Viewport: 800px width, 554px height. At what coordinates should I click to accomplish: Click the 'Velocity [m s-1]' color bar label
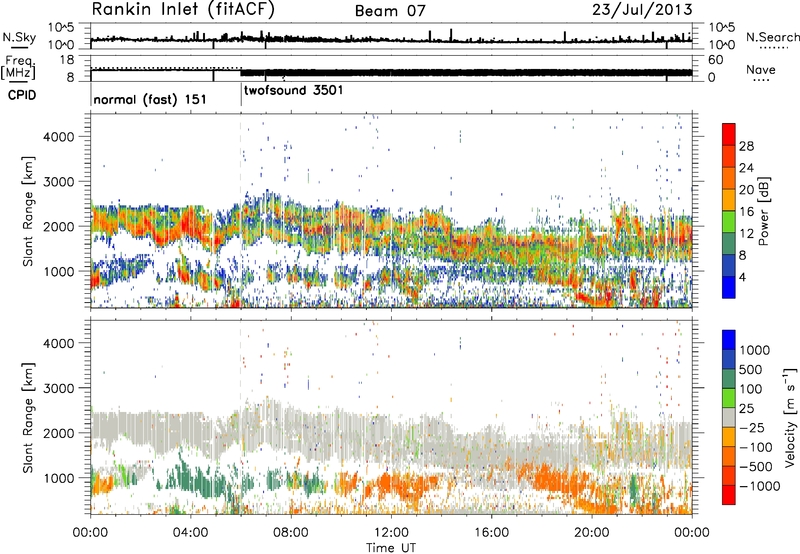click(790, 417)
